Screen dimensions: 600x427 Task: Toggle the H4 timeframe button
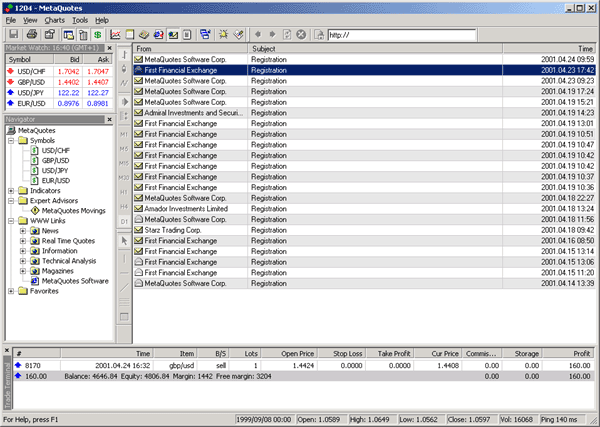[124, 207]
